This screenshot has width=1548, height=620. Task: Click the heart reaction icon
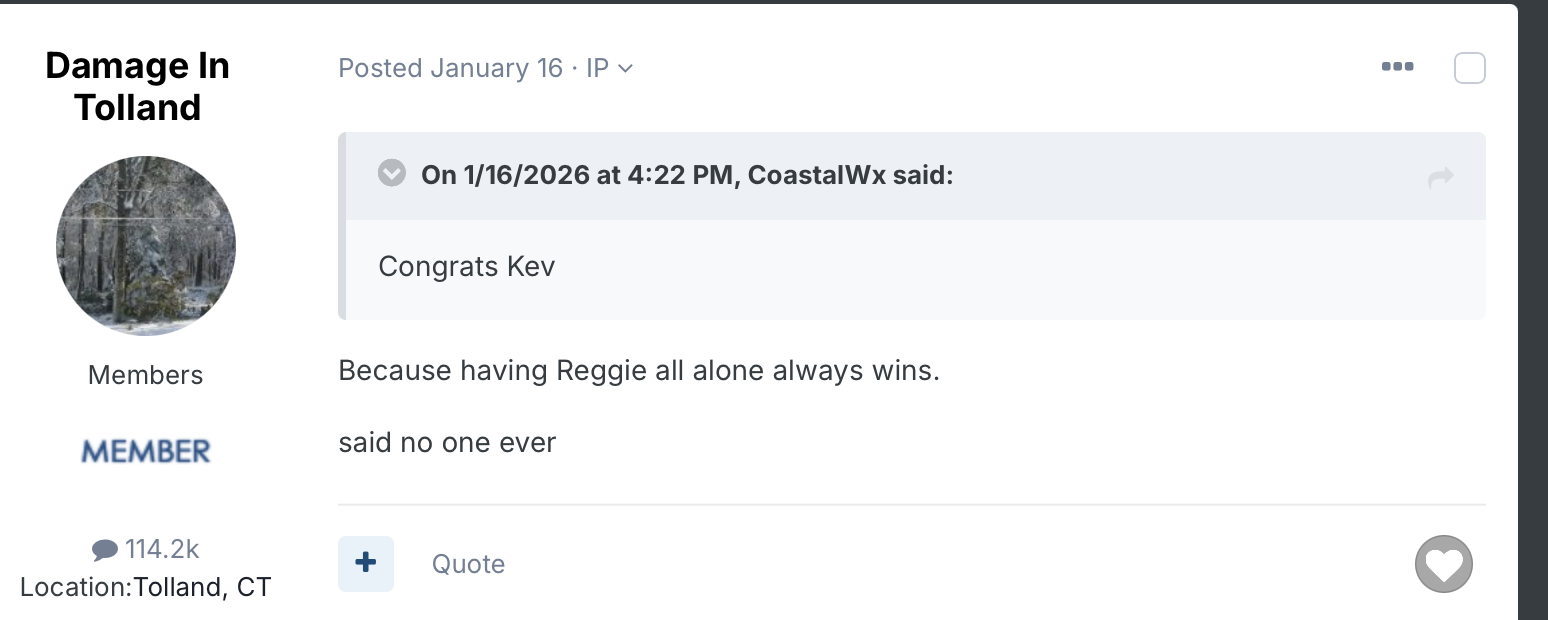point(1443,564)
